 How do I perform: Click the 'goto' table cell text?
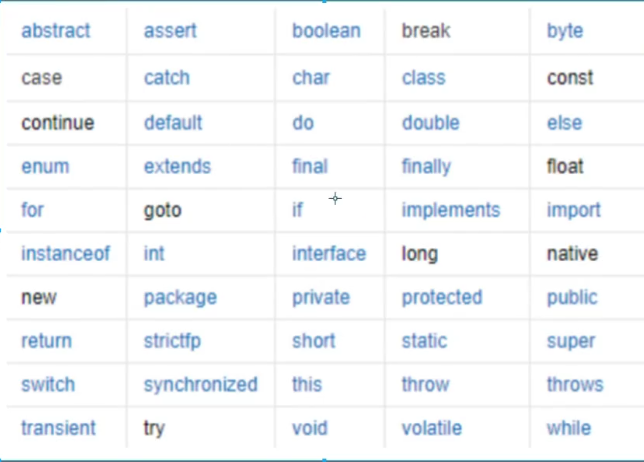[x=162, y=211]
